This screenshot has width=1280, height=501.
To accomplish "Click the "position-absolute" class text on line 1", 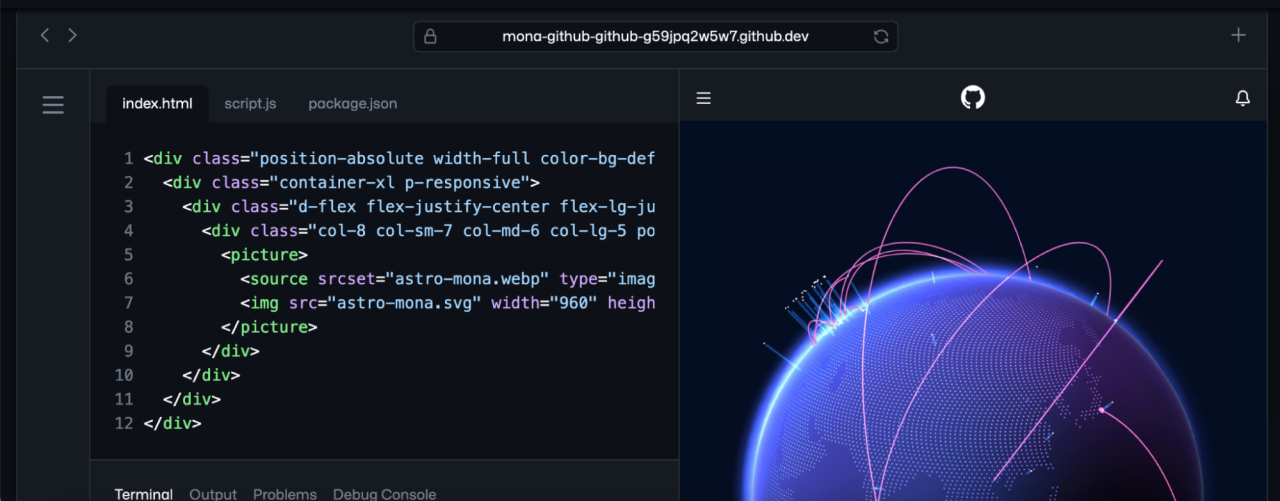I will (343, 159).
